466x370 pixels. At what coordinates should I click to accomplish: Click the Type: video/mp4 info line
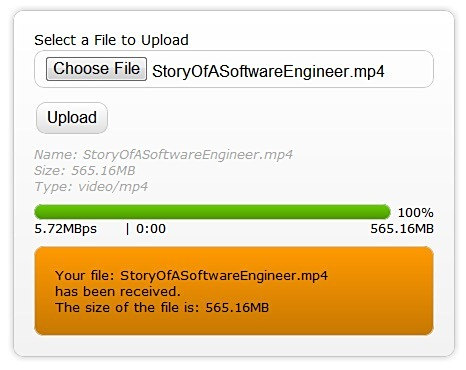point(91,187)
